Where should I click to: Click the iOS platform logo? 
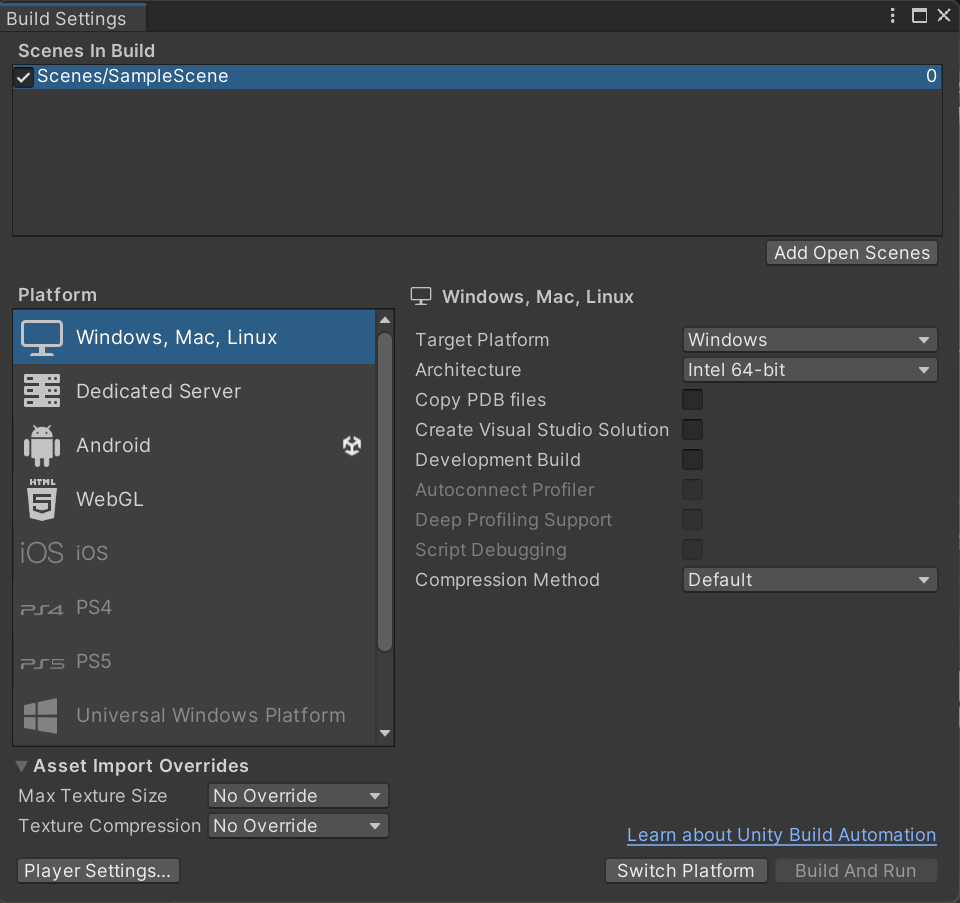coord(42,553)
